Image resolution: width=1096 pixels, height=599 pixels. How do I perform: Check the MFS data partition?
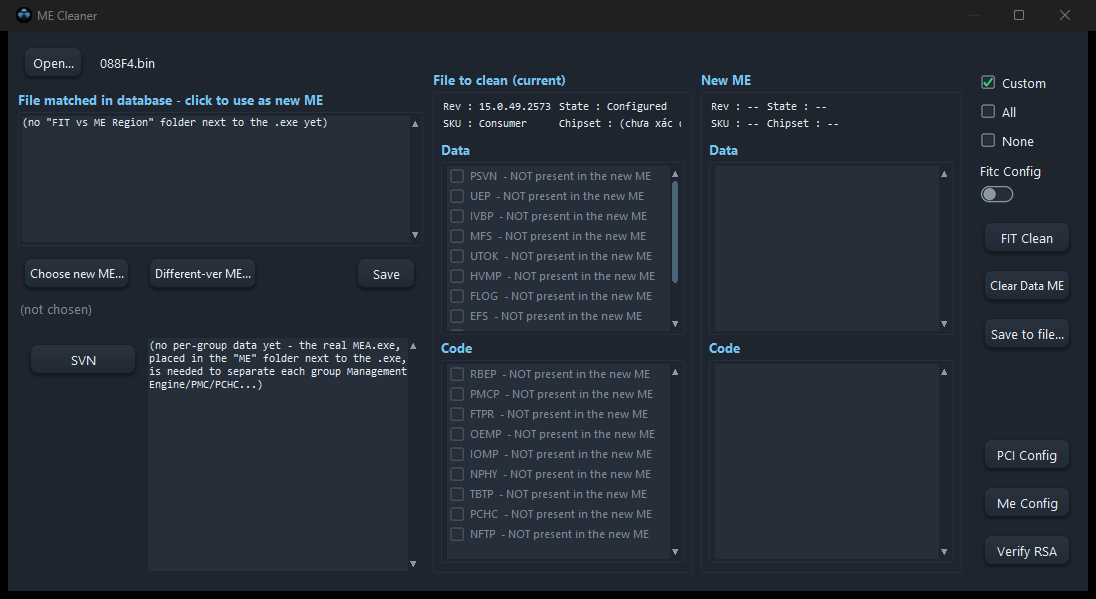click(457, 236)
